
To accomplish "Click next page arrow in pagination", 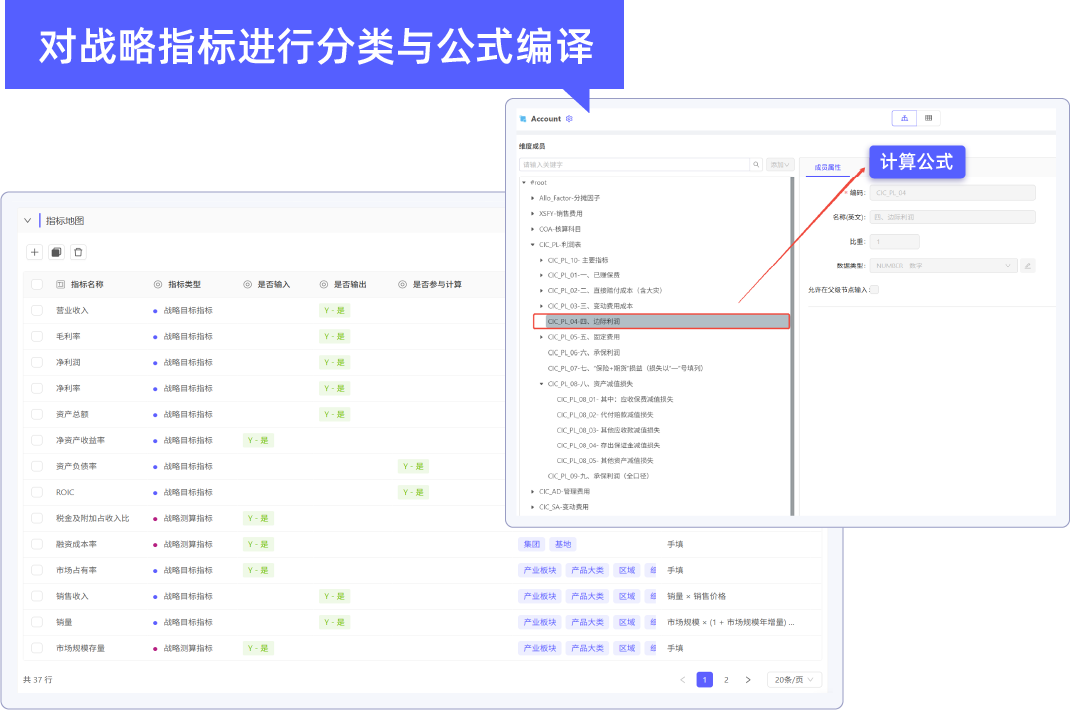I will click(748, 680).
